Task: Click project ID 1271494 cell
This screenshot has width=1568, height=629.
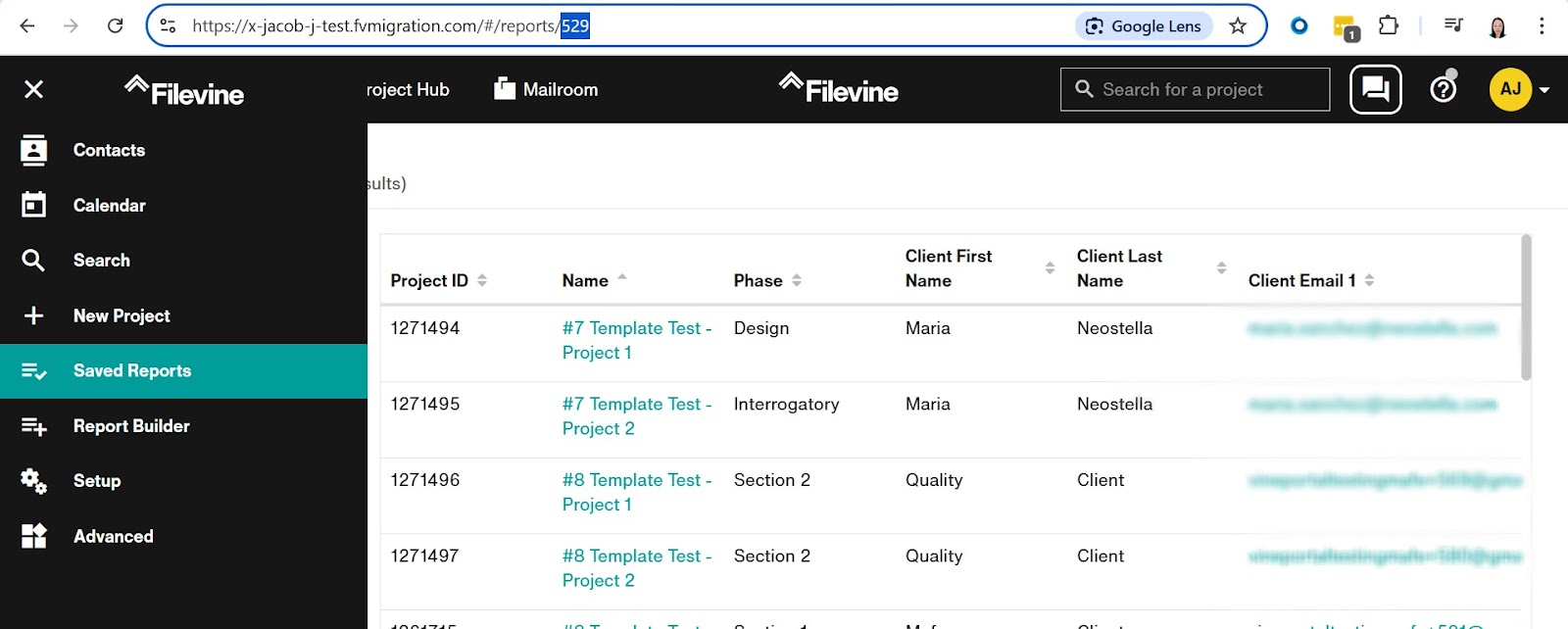Action: tap(425, 328)
